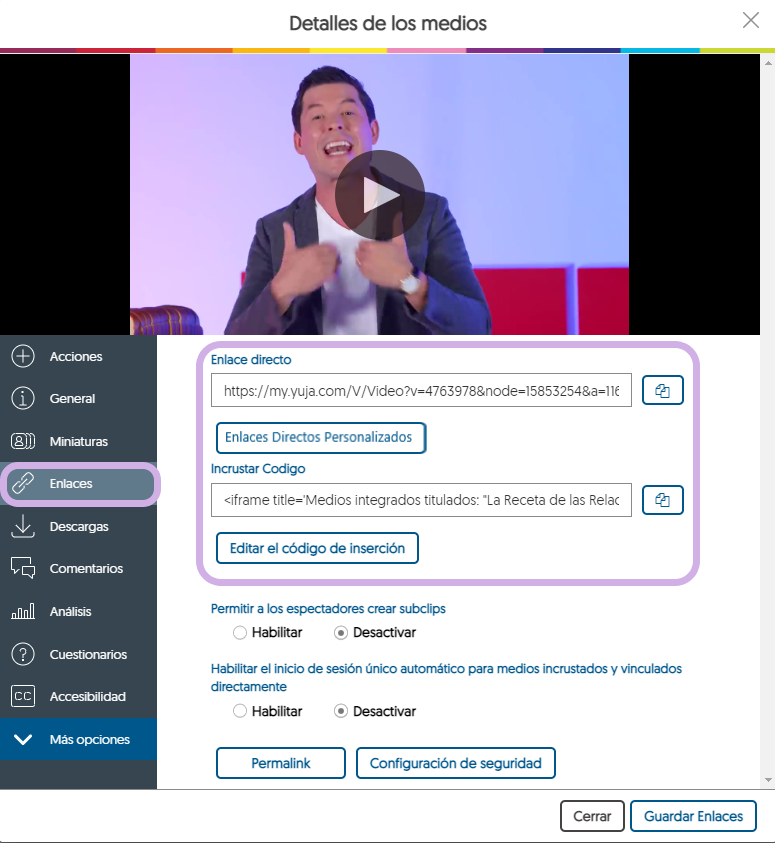Click the "Incrustar Codigo" label
775x843 pixels.
pyautogui.click(x=258, y=469)
